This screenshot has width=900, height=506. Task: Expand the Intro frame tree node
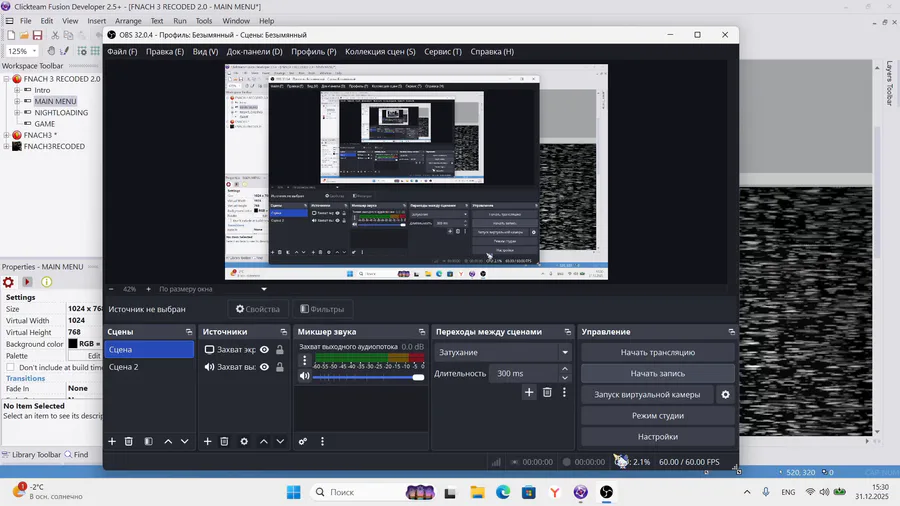(x=17, y=90)
